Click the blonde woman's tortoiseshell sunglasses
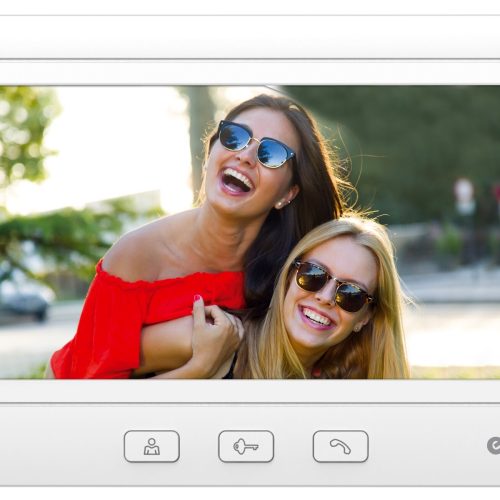The height and width of the screenshot is (500, 500). (x=333, y=286)
